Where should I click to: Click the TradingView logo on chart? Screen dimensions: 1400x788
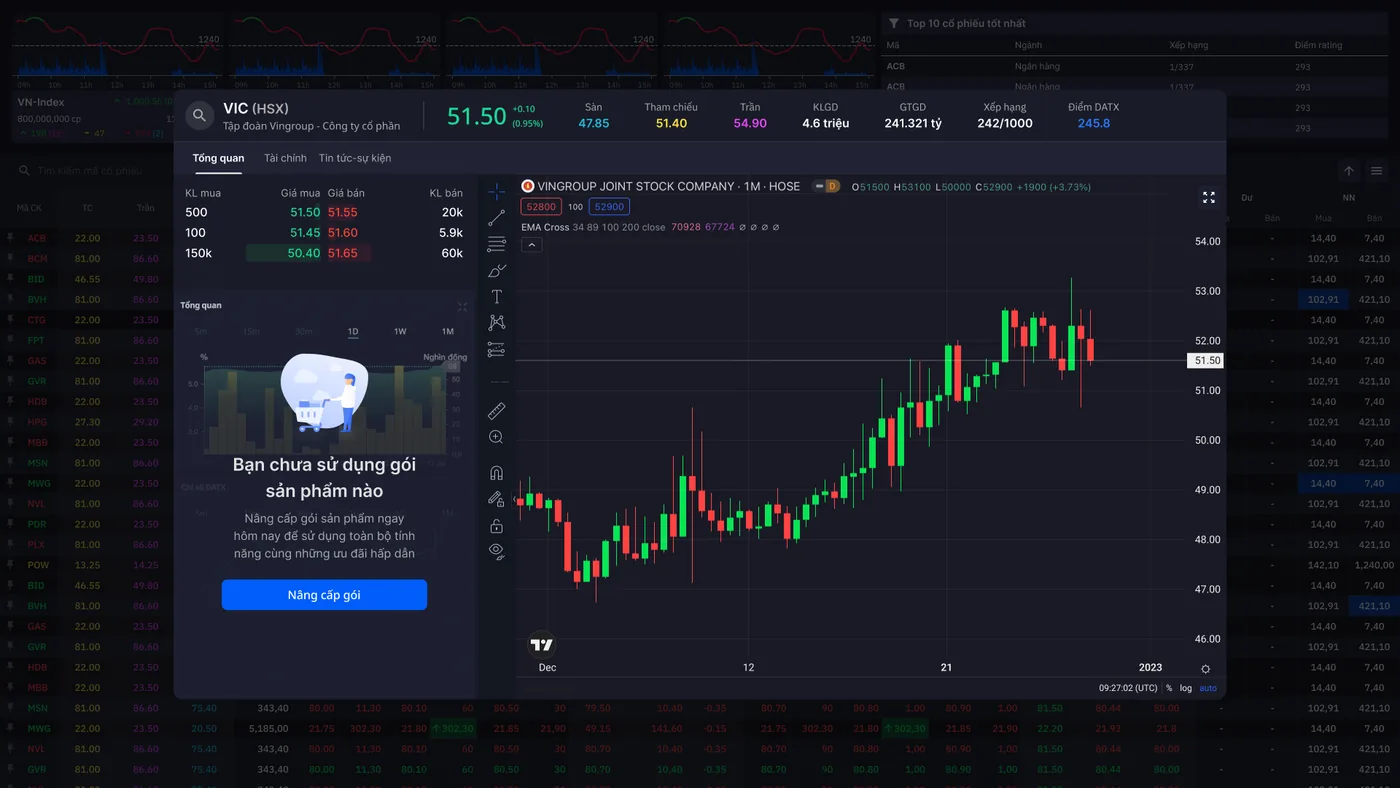click(542, 645)
